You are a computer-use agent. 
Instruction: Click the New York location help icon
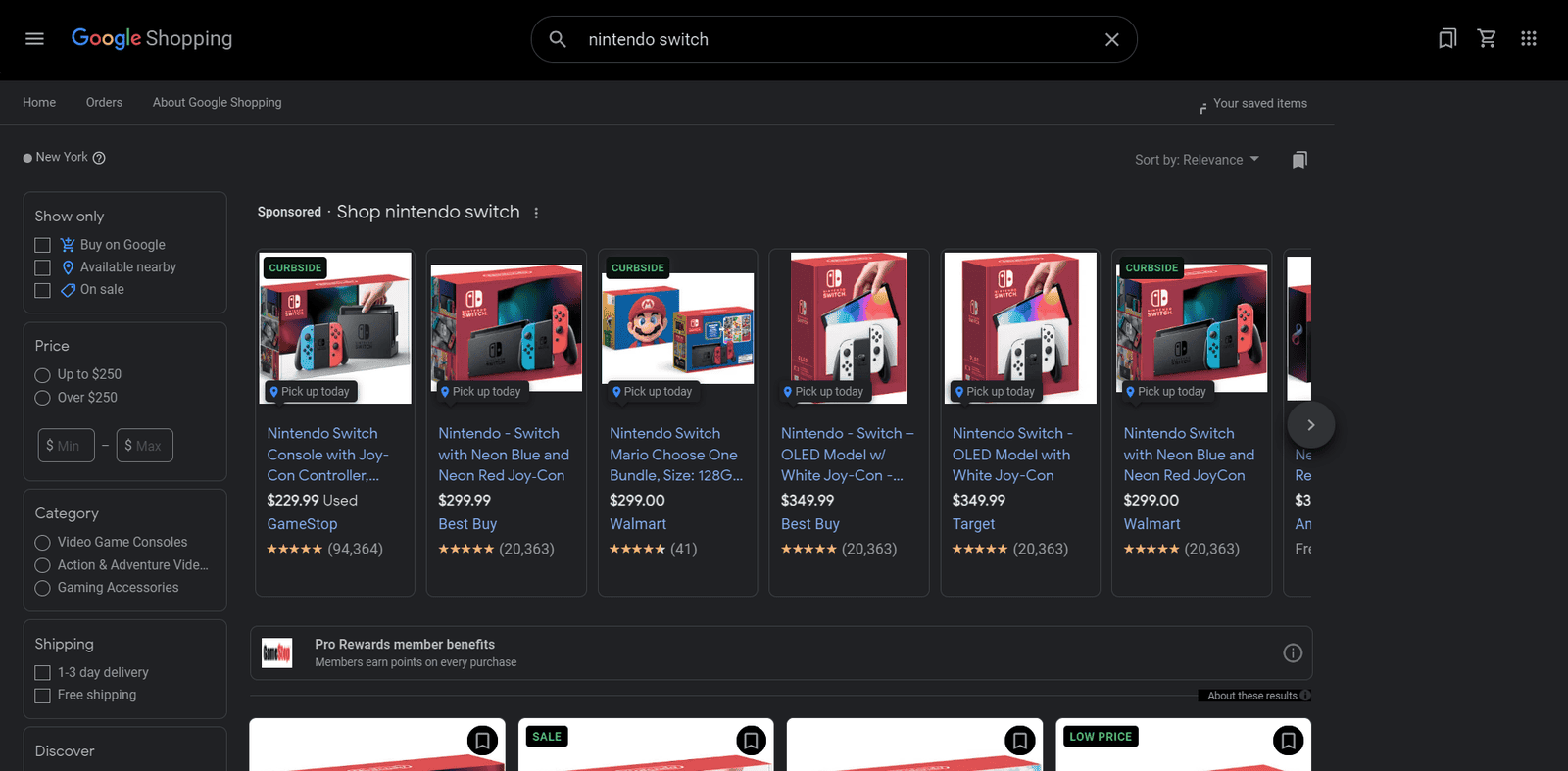[99, 158]
